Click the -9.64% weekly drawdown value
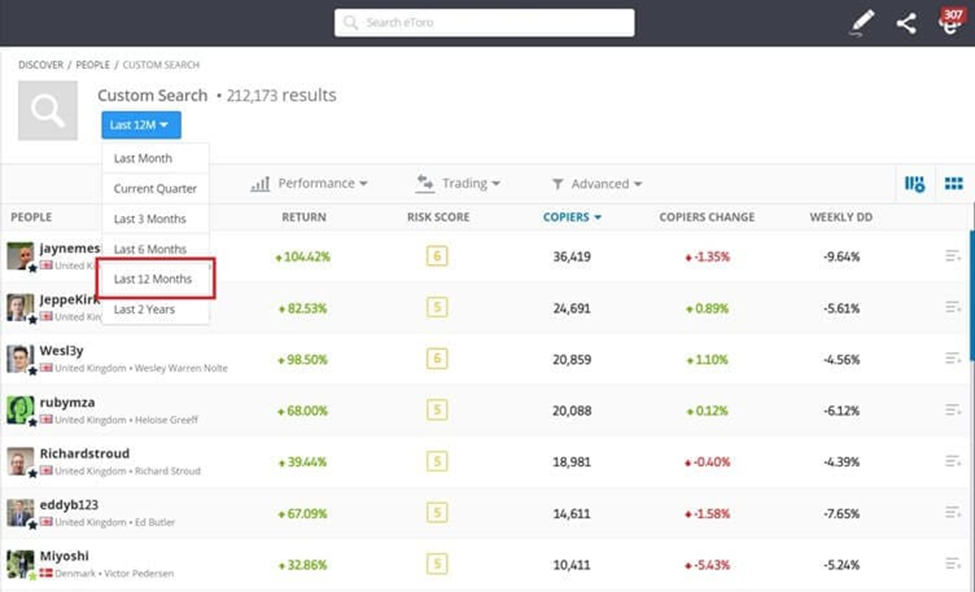The height and width of the screenshot is (592, 975). [x=841, y=257]
